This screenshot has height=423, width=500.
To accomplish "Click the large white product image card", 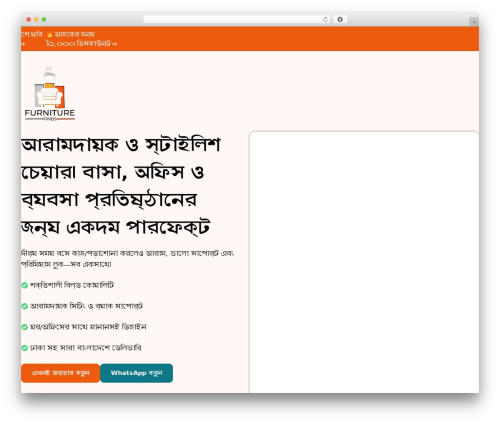I will [364, 262].
